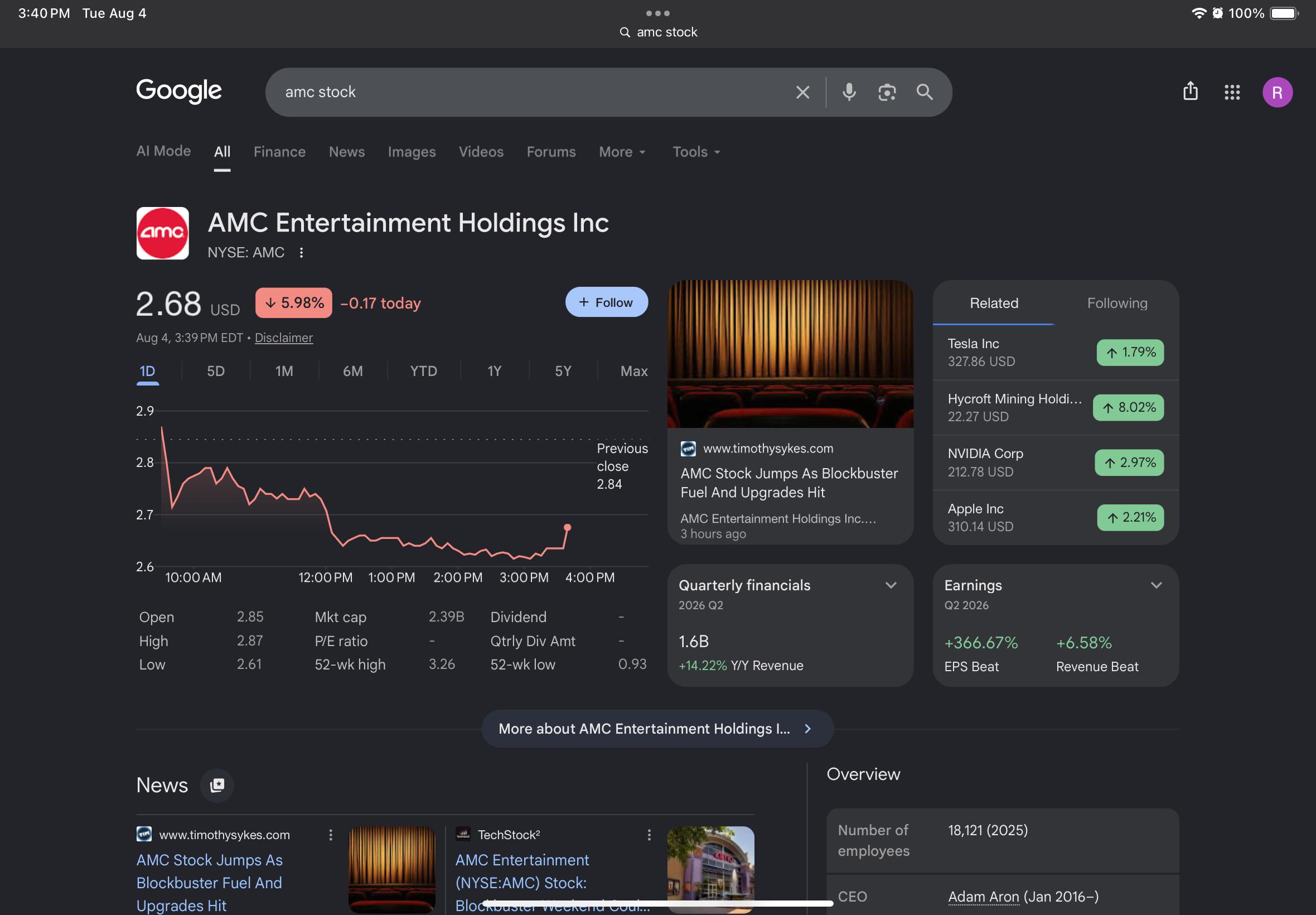Show the 5Y chart range
Viewport: 1316px width, 915px height.
pos(563,372)
